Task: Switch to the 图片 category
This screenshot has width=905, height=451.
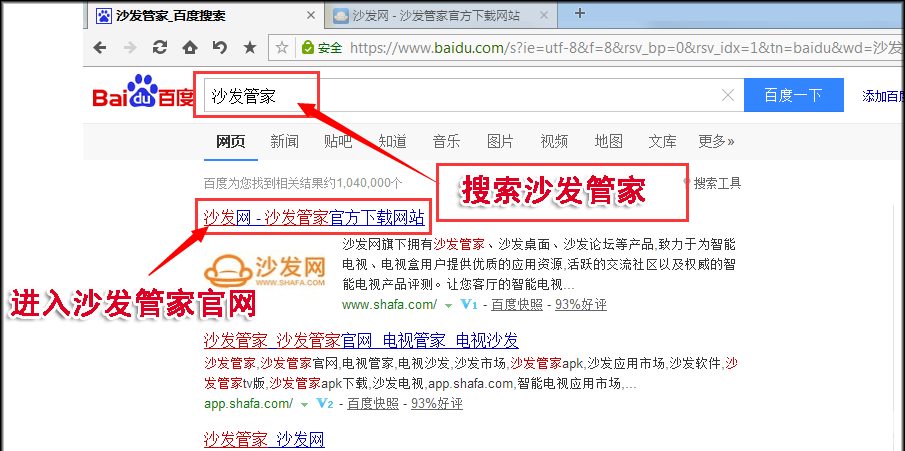Action: 500,141
